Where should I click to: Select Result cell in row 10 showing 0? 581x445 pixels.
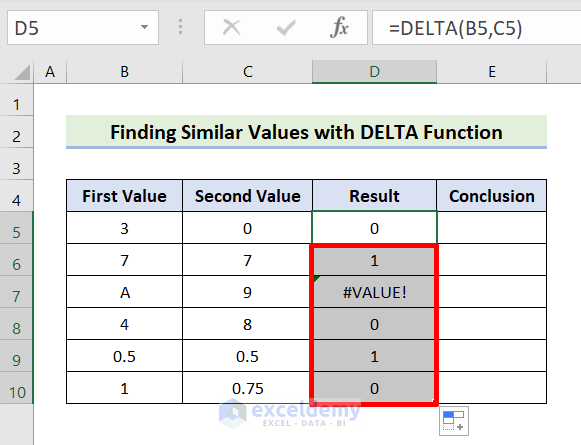coord(374,388)
